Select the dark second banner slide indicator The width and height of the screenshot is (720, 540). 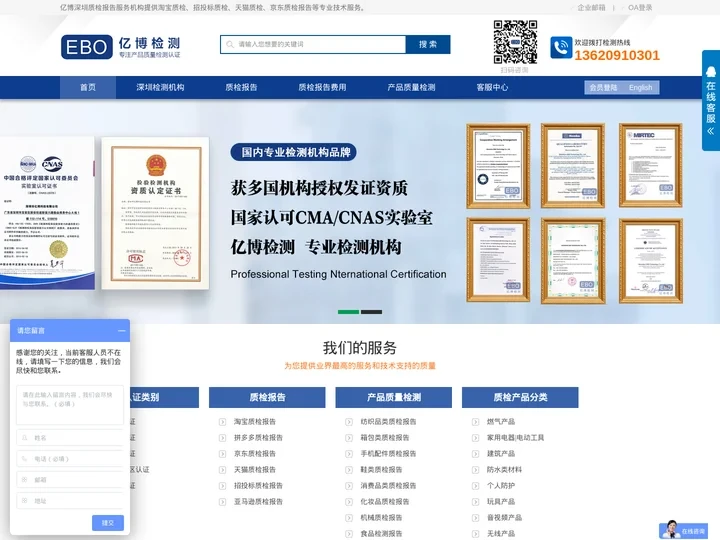pos(371,312)
